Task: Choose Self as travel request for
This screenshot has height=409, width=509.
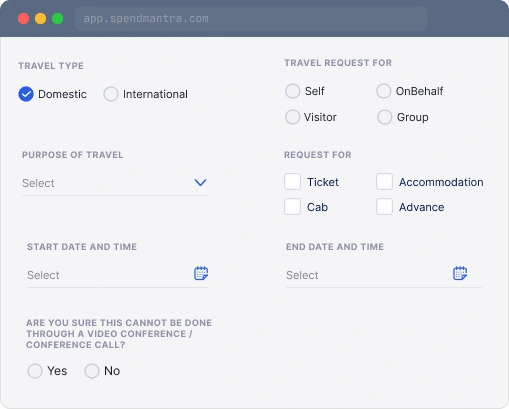Action: pyautogui.click(x=293, y=91)
